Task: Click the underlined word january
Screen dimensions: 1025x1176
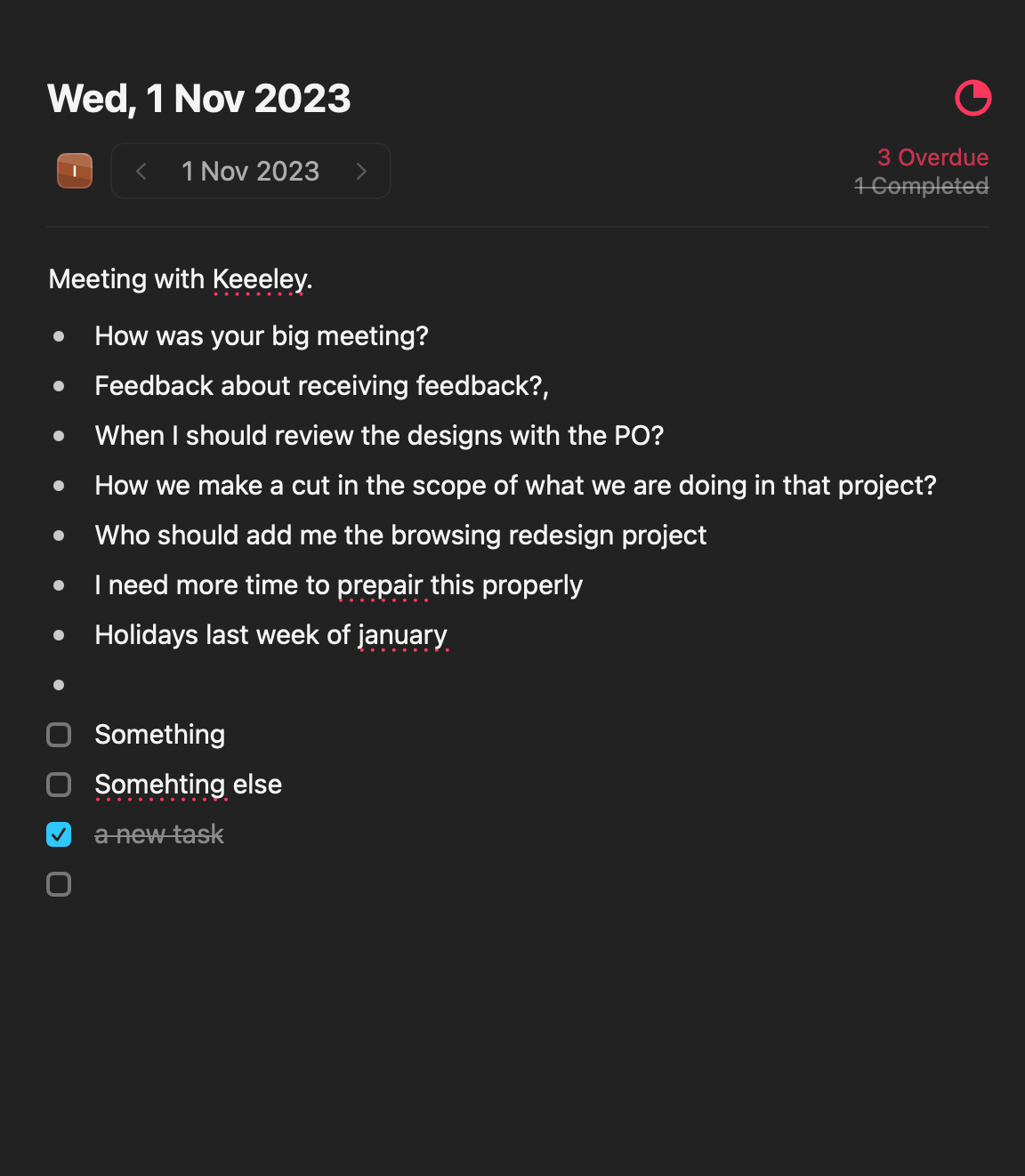Action: (x=402, y=635)
